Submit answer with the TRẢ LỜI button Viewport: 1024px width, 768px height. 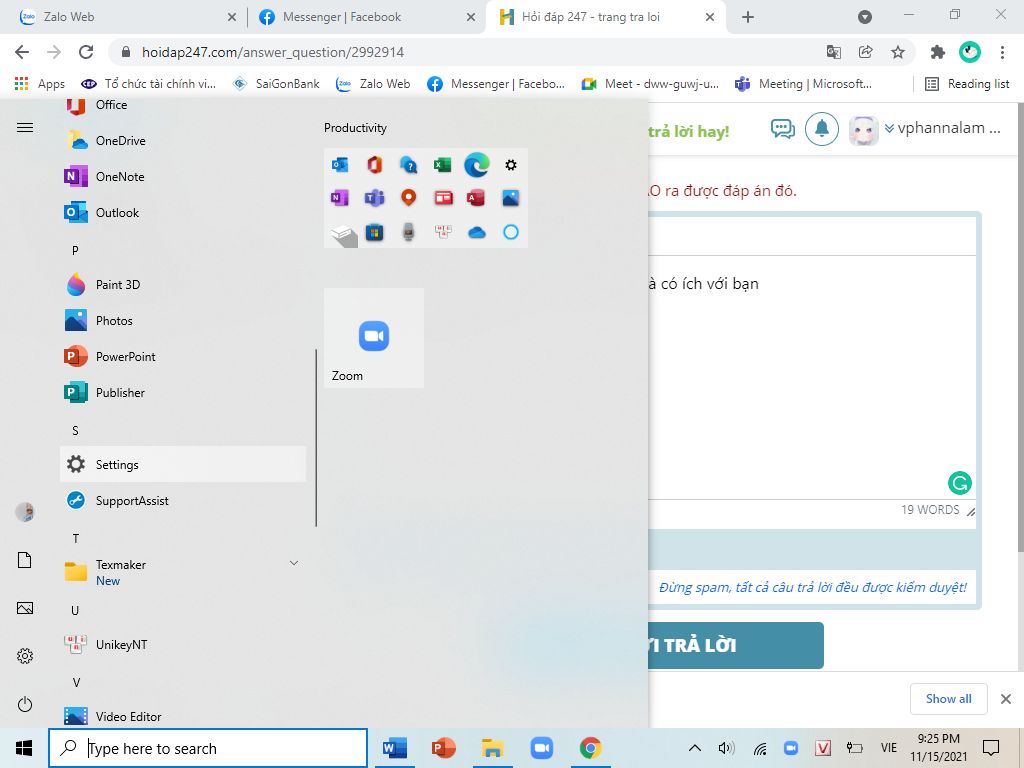[x=735, y=645]
